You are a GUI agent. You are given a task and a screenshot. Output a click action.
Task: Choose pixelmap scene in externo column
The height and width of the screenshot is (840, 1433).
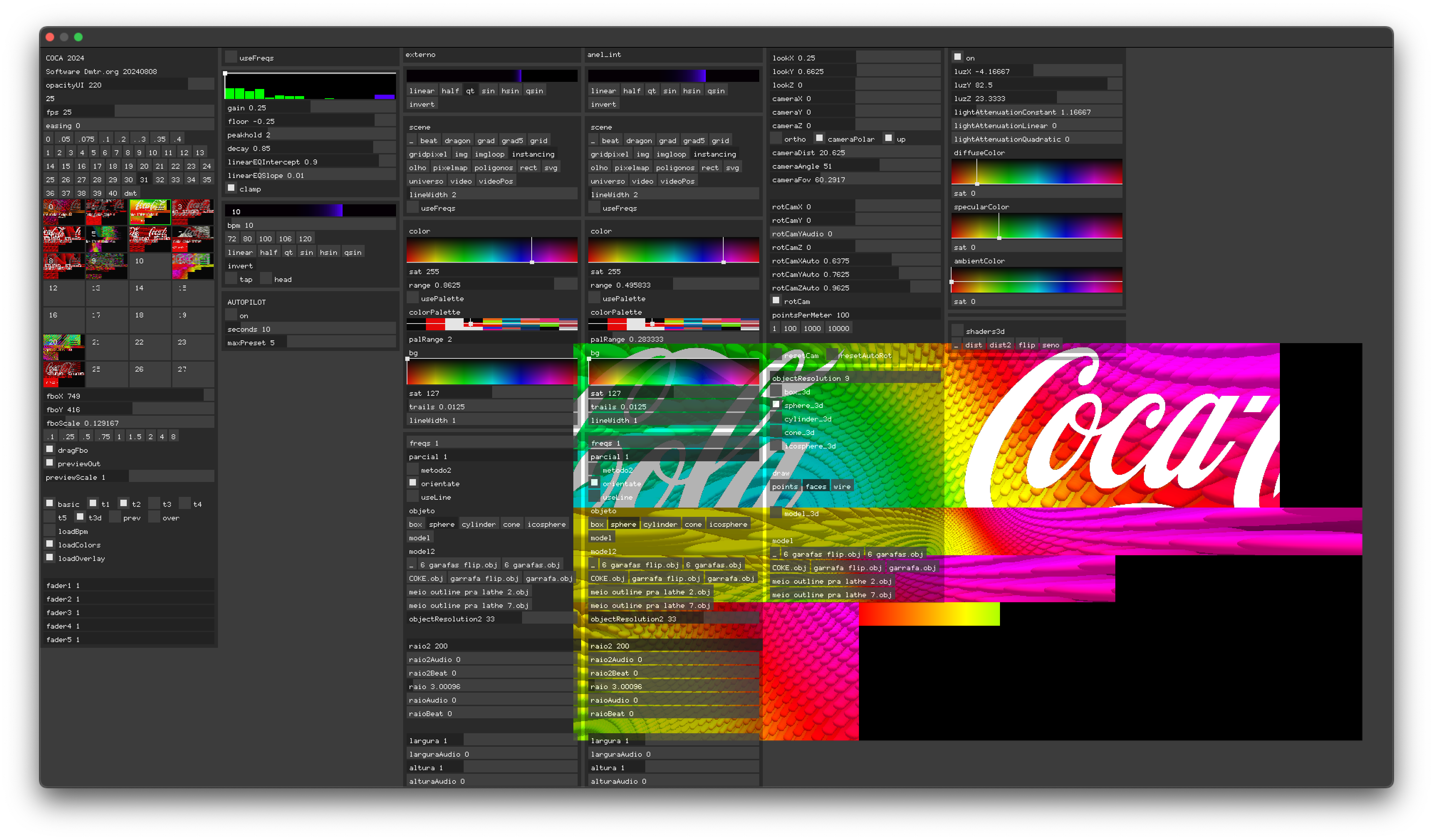click(x=450, y=168)
